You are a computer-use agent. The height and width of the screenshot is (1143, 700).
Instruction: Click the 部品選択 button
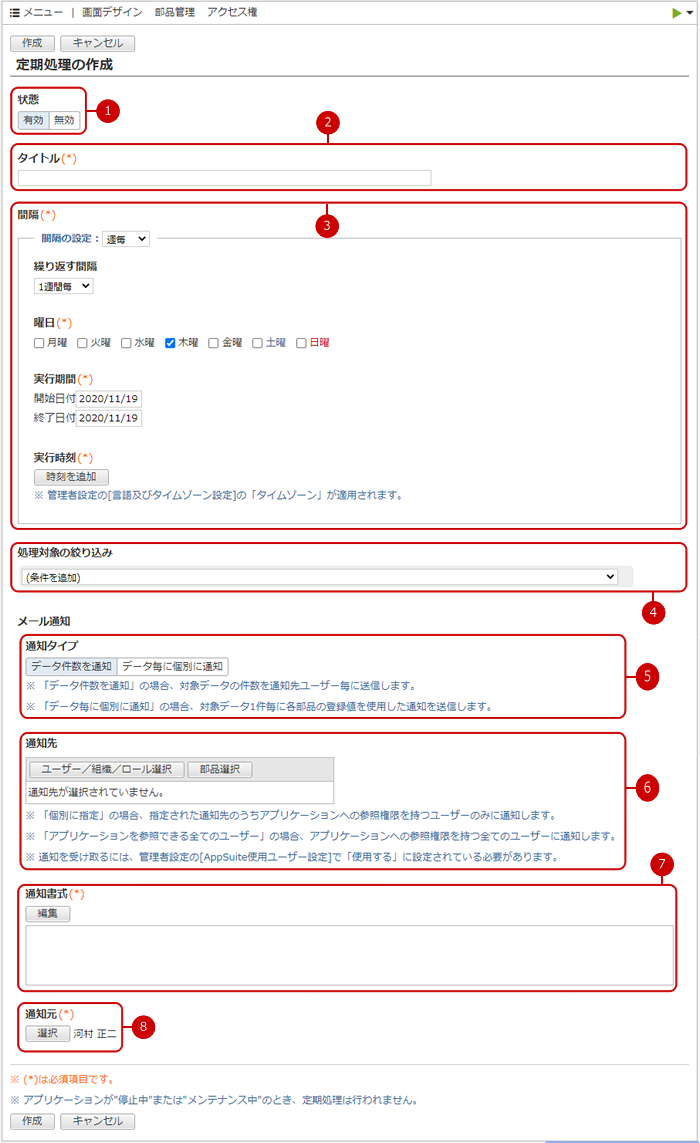coord(220,770)
